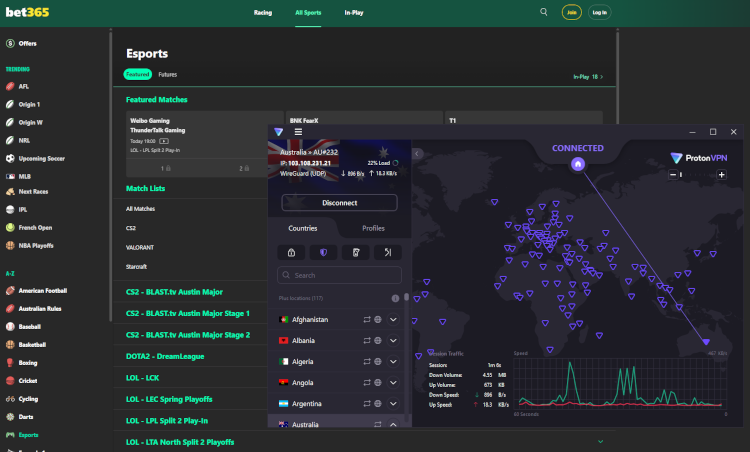Click Algeria P2P arrows icon
This screenshot has height=452, width=750.
367,362
